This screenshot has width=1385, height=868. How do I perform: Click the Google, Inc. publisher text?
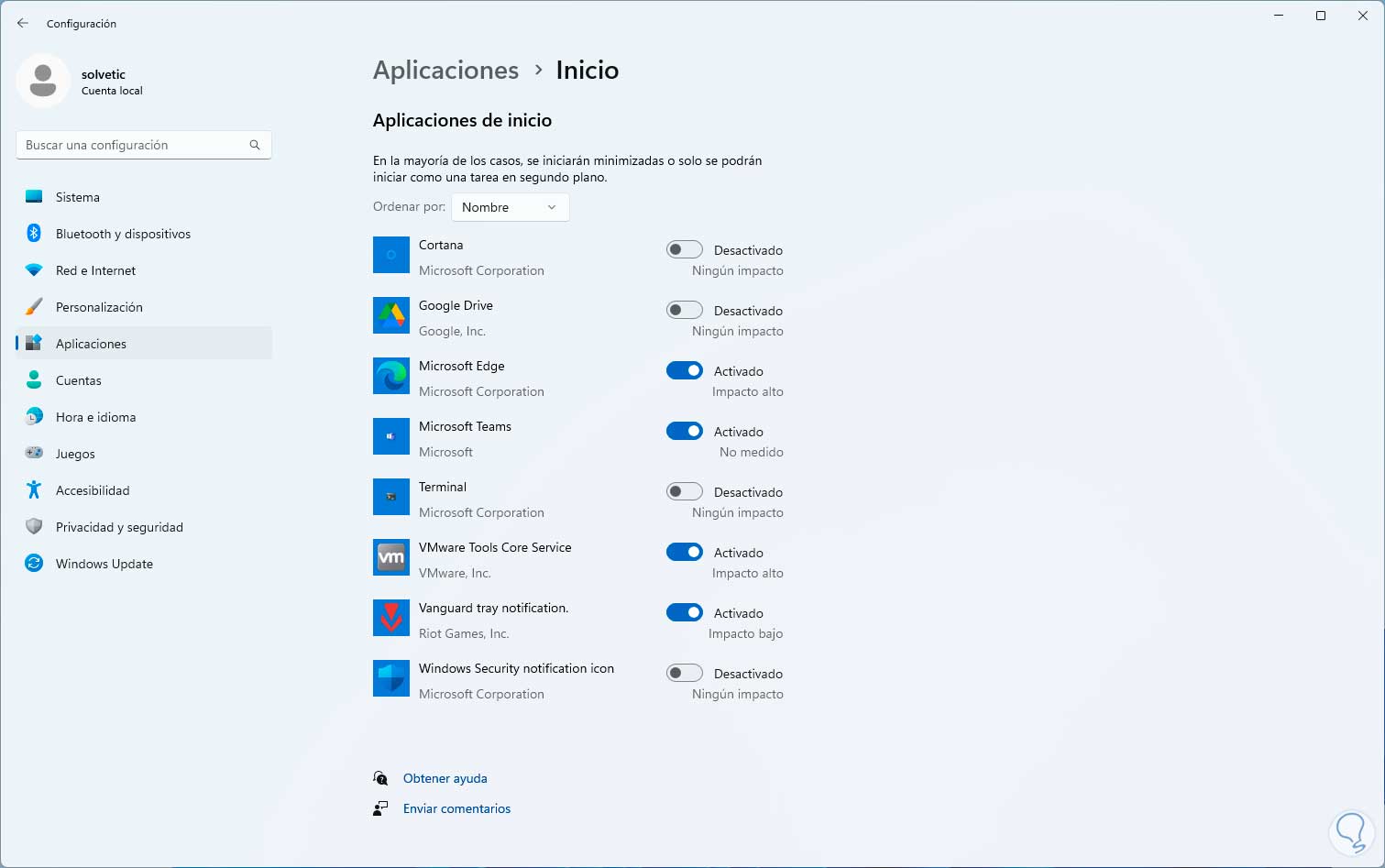point(452,331)
